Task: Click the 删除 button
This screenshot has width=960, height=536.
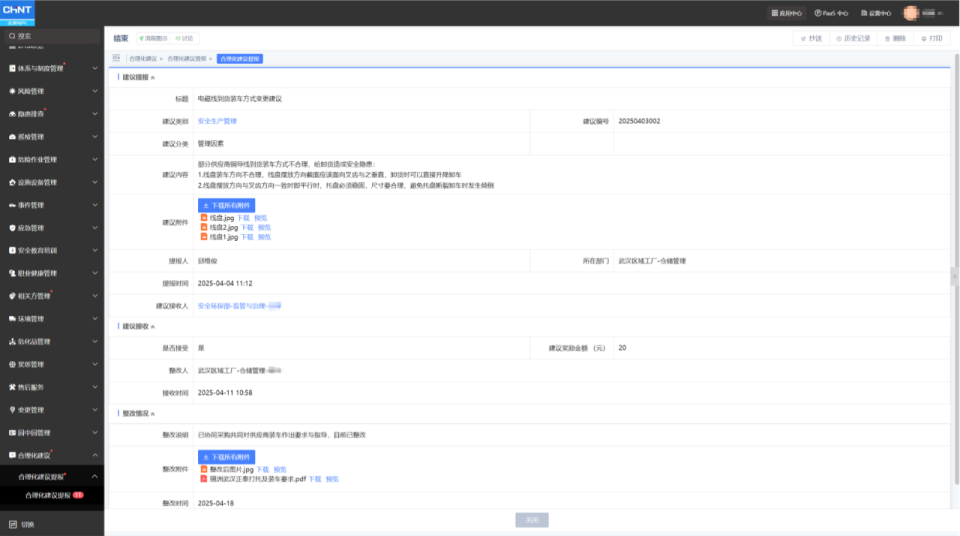Action: [x=895, y=39]
